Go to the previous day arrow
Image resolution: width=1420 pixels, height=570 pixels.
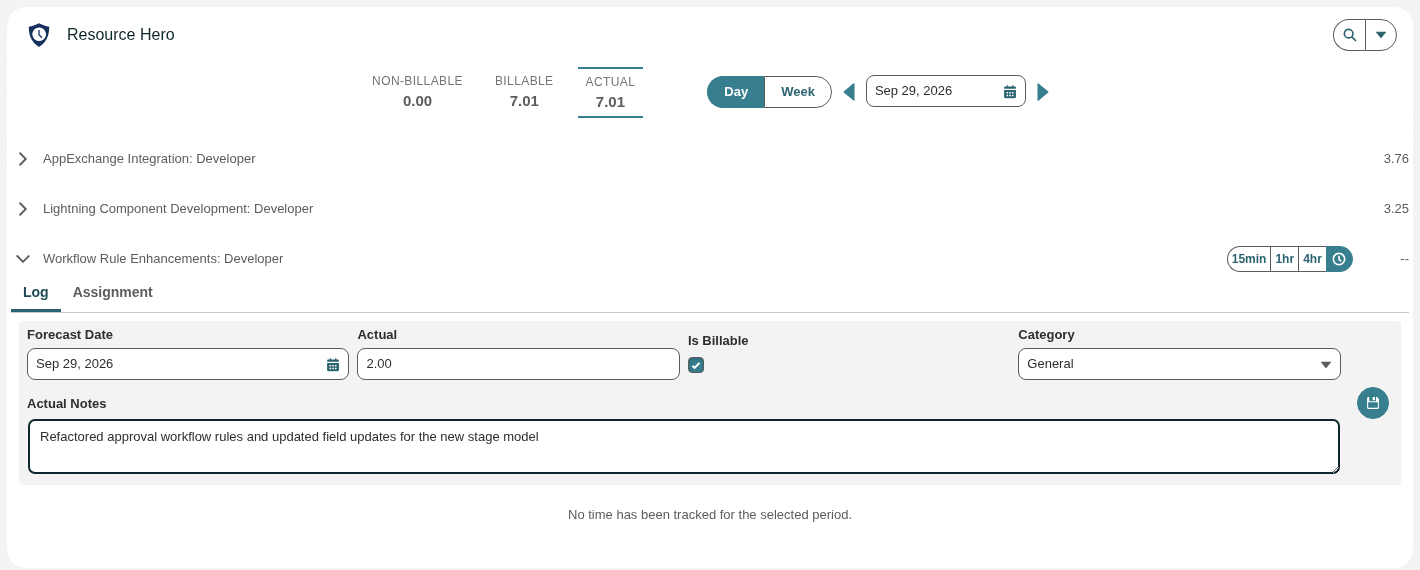pyautogui.click(x=849, y=92)
